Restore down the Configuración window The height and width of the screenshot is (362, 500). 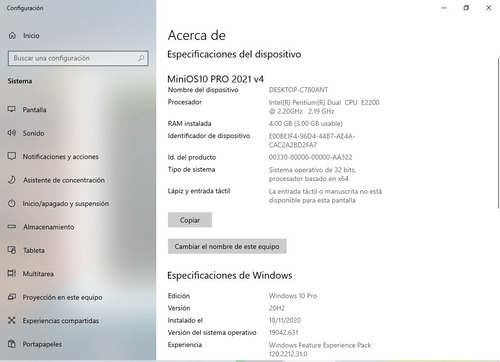(x=466, y=8)
